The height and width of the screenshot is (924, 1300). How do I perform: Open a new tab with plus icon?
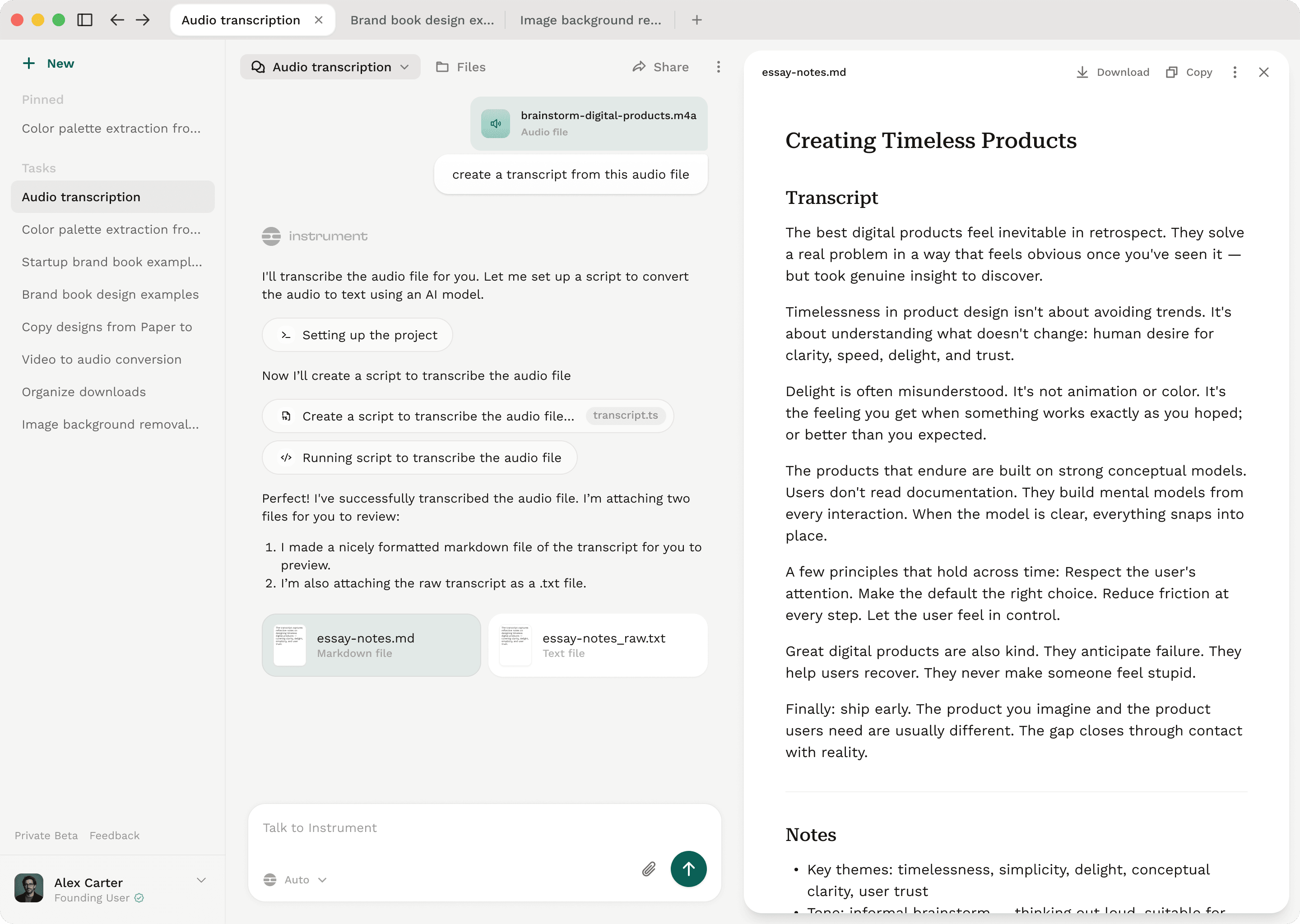(x=696, y=20)
